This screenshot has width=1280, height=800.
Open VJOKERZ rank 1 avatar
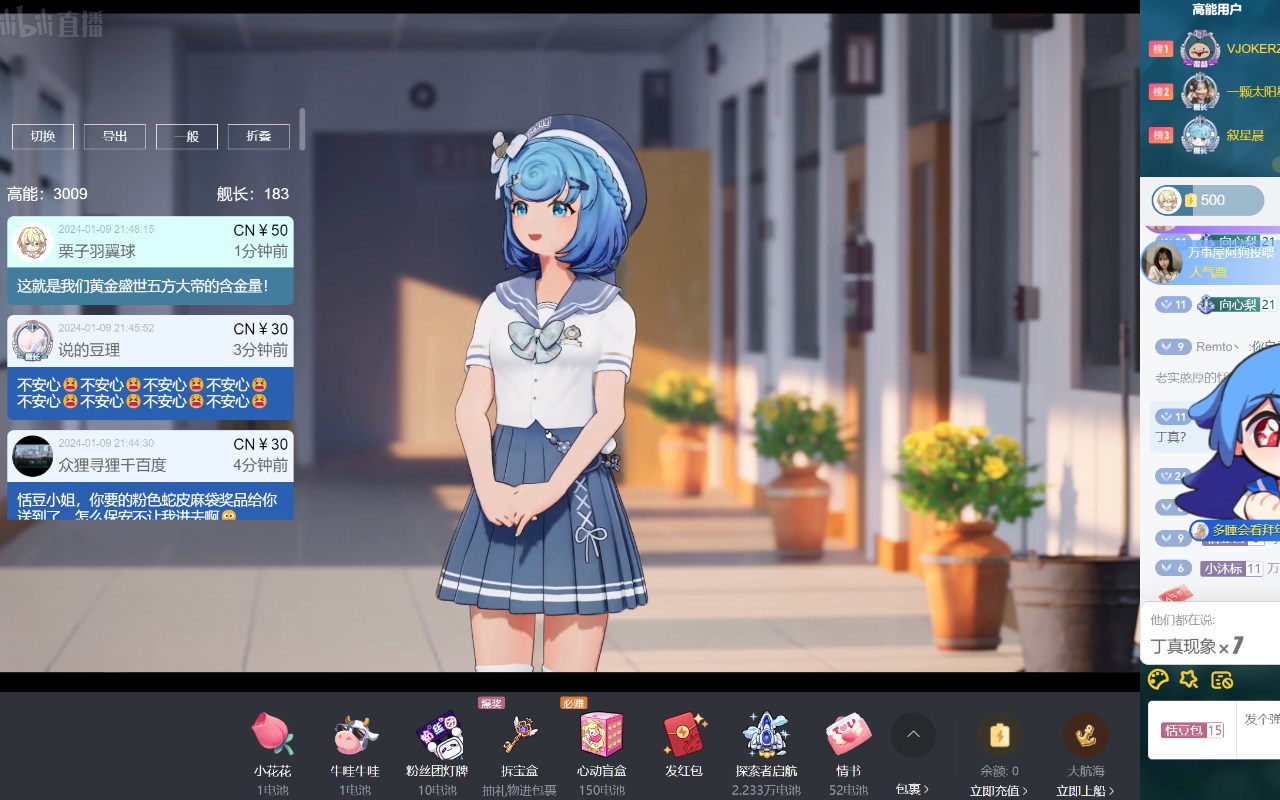[1199, 48]
